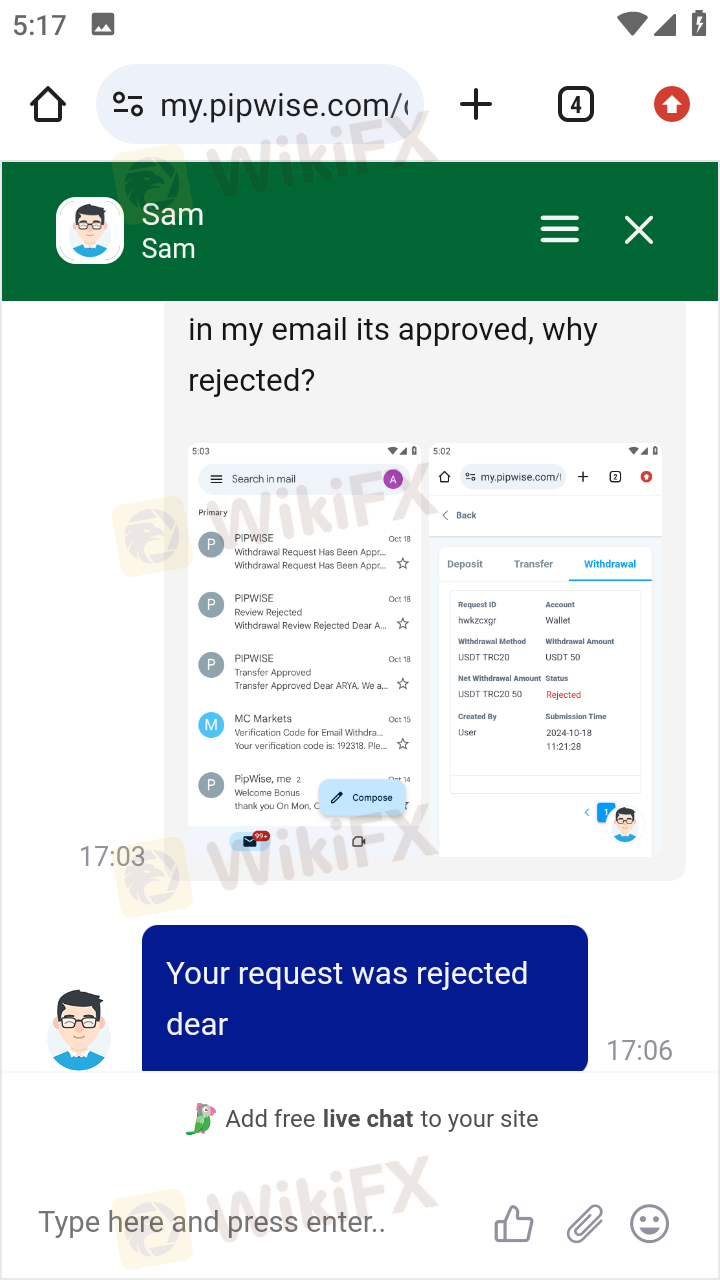Open the emoji picker

(650, 1223)
